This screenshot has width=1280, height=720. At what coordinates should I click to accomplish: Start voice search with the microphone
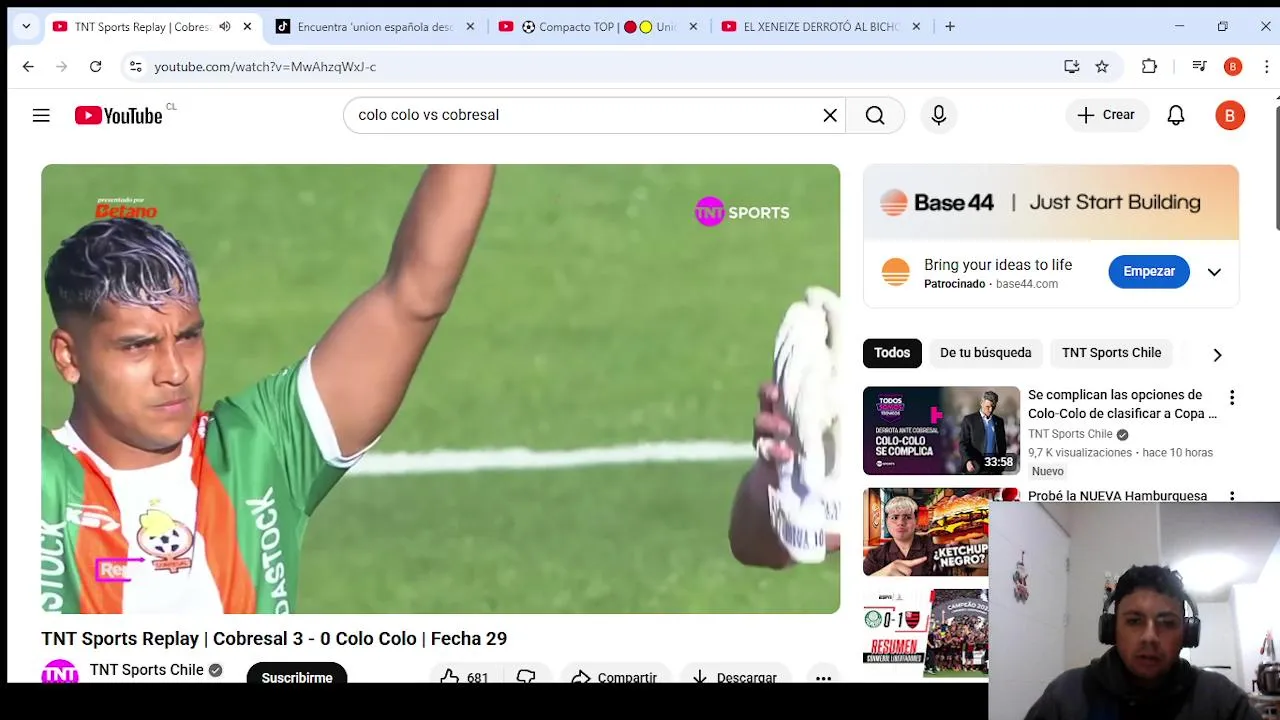[x=938, y=115]
